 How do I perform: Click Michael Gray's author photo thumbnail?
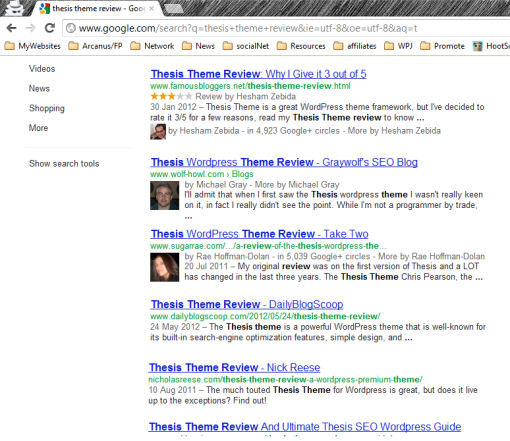tap(164, 195)
